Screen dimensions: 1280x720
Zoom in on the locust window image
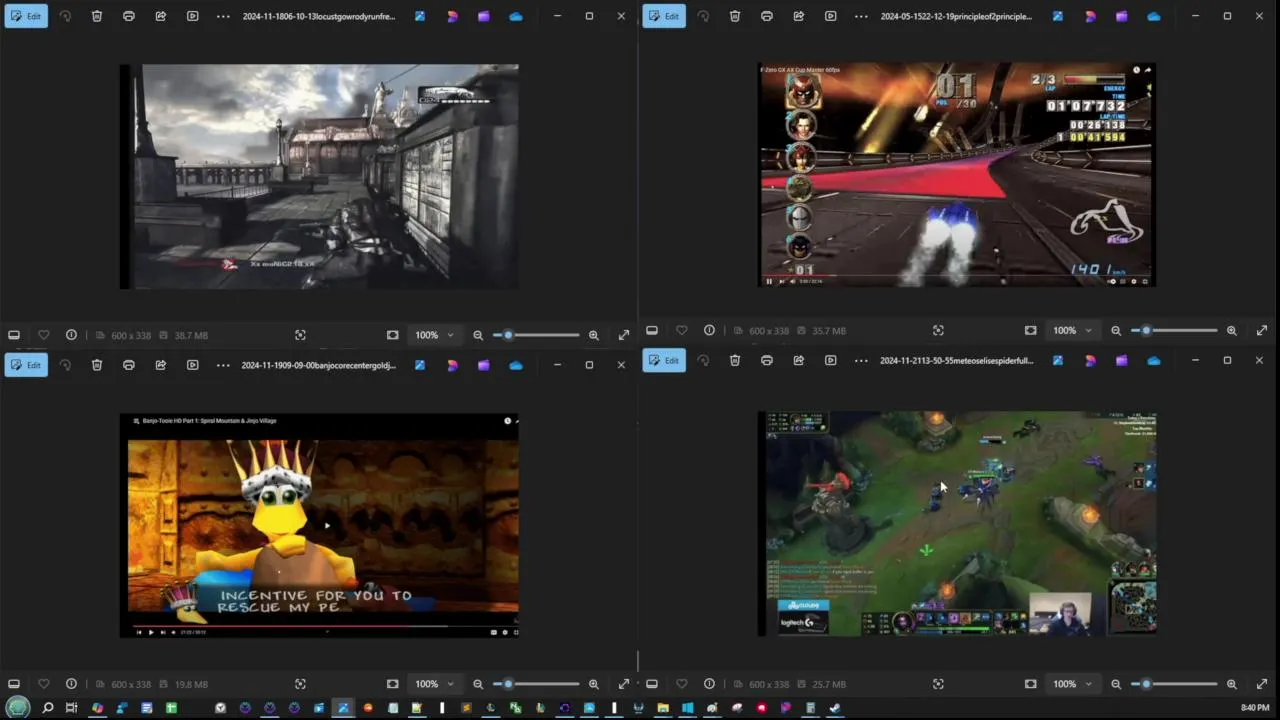(x=594, y=335)
